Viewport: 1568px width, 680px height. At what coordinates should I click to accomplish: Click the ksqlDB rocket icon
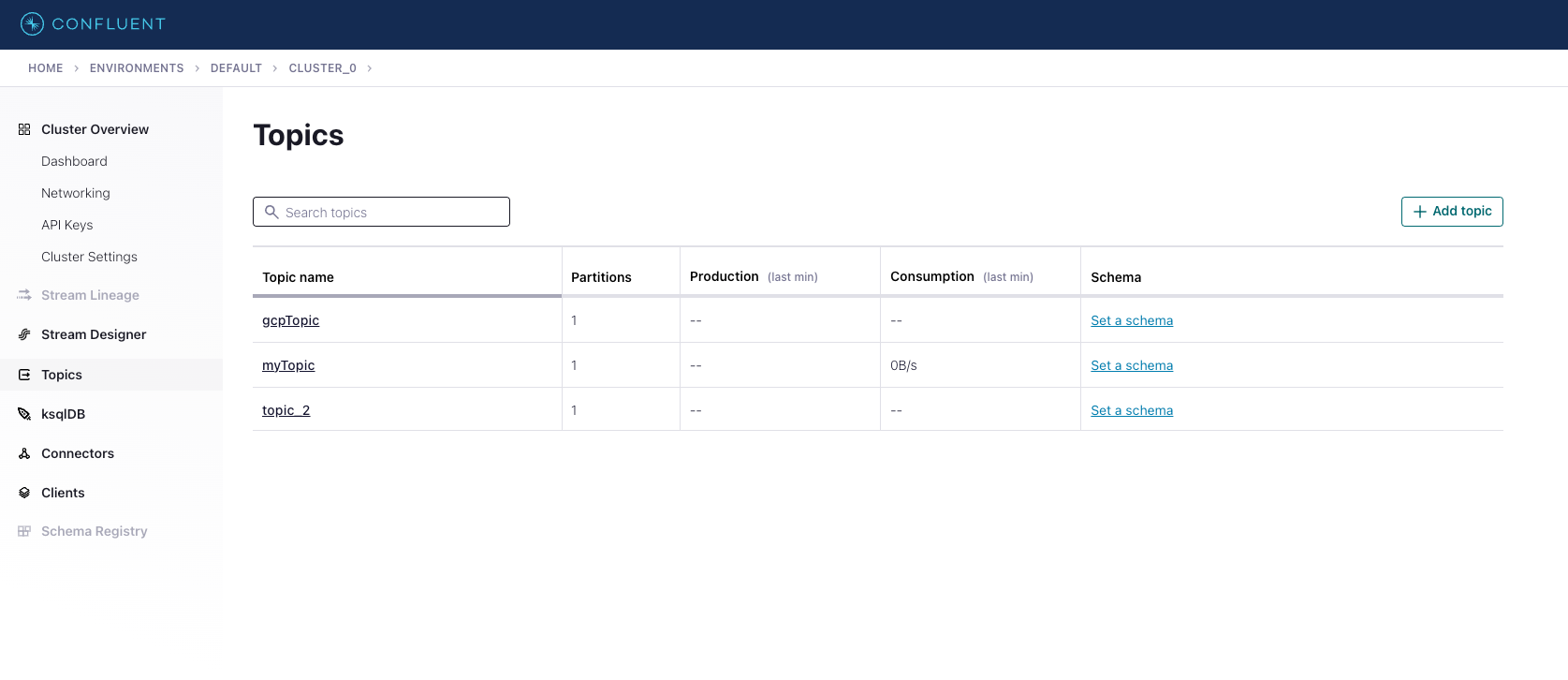pos(24,414)
